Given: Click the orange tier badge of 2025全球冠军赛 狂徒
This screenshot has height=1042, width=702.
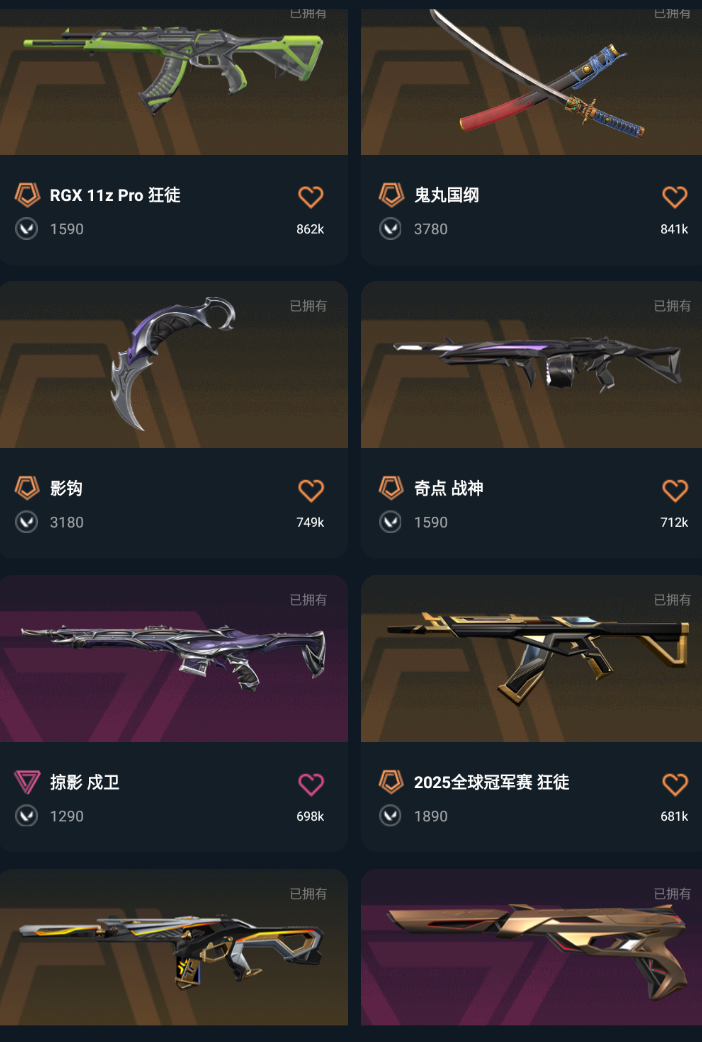Looking at the screenshot, I should 391,782.
